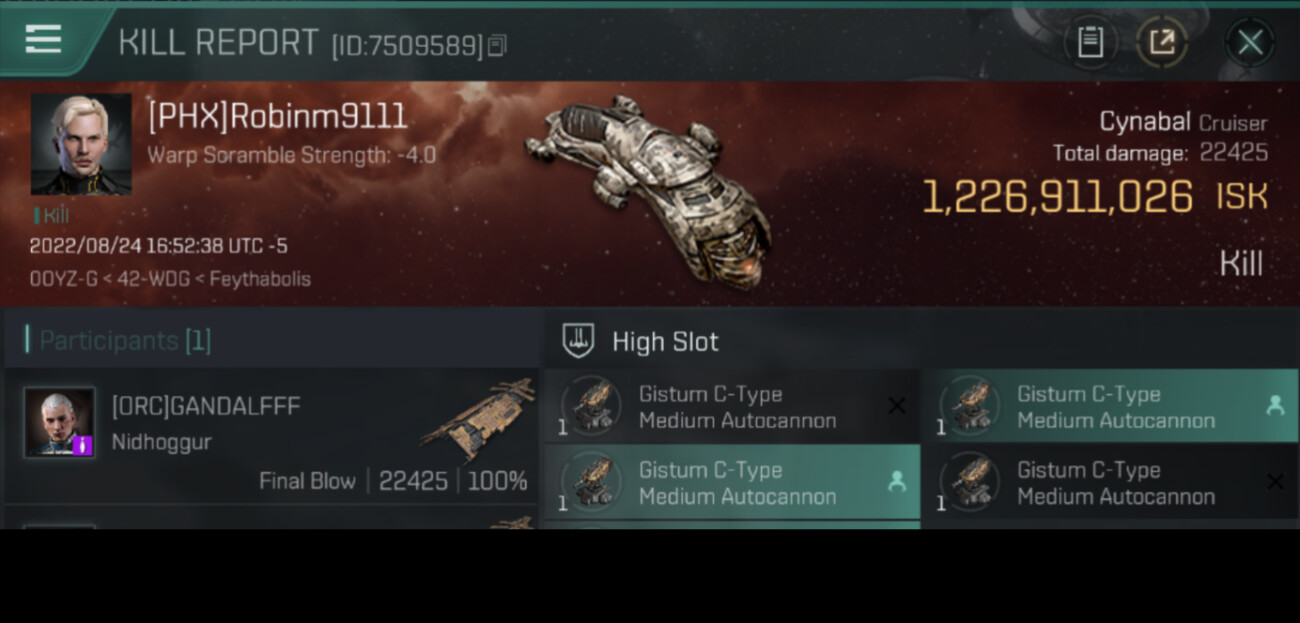The image size is (1300, 623).
Task: Click the [PHX]Robinm9111 pilot name
Action: [x=277, y=117]
